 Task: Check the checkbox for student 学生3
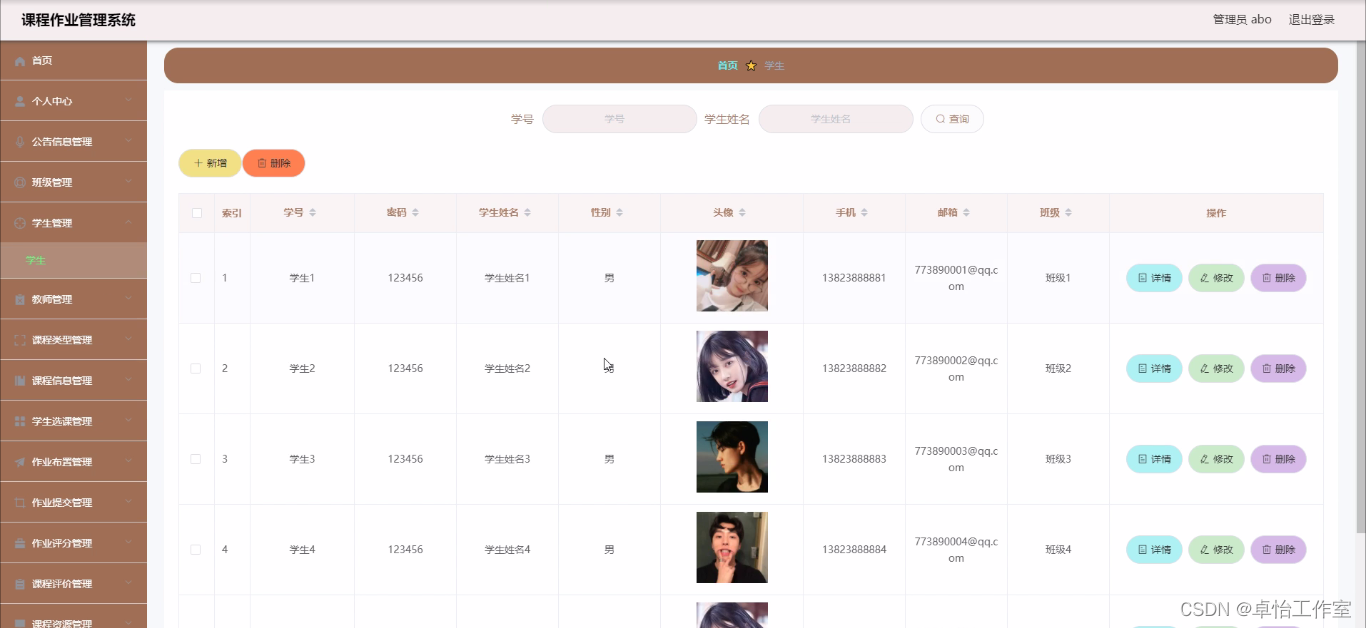(196, 458)
